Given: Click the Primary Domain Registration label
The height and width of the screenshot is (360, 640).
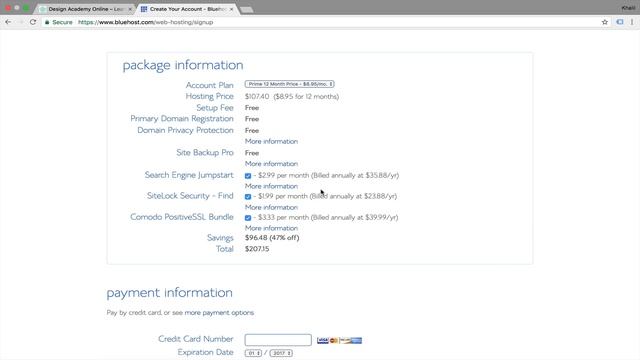Looking at the screenshot, I should click(x=182, y=119).
